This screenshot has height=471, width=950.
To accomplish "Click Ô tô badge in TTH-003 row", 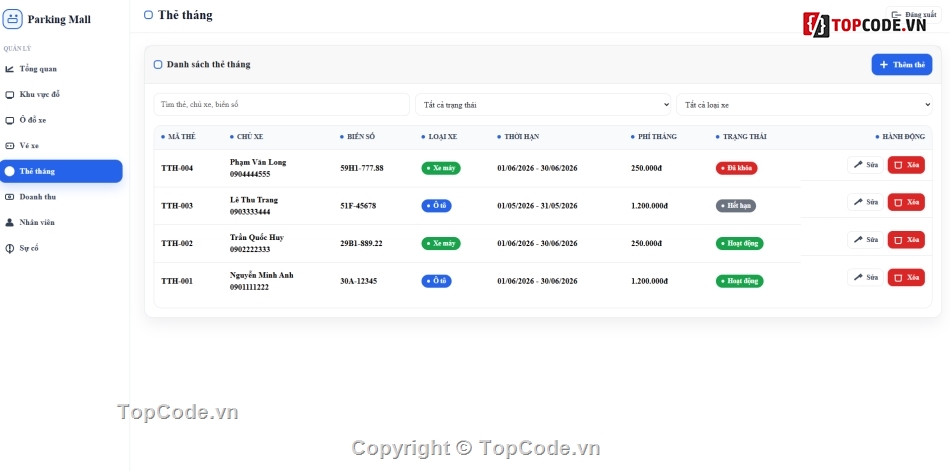I will tap(436, 205).
